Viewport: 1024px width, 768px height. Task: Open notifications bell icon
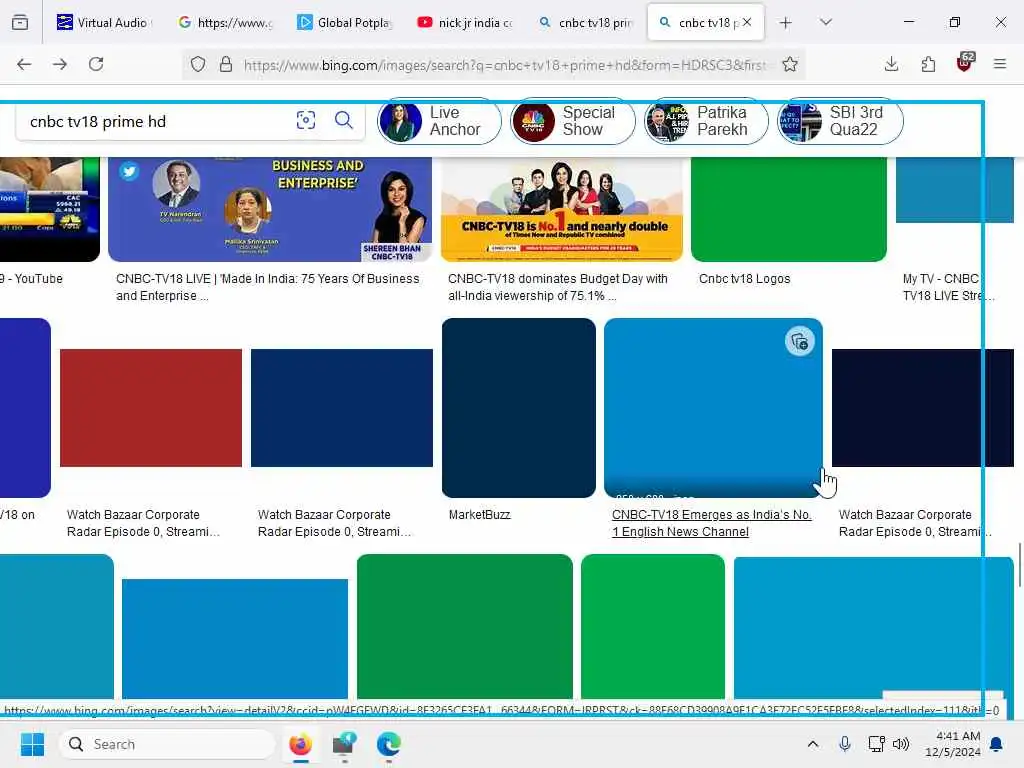(x=997, y=744)
